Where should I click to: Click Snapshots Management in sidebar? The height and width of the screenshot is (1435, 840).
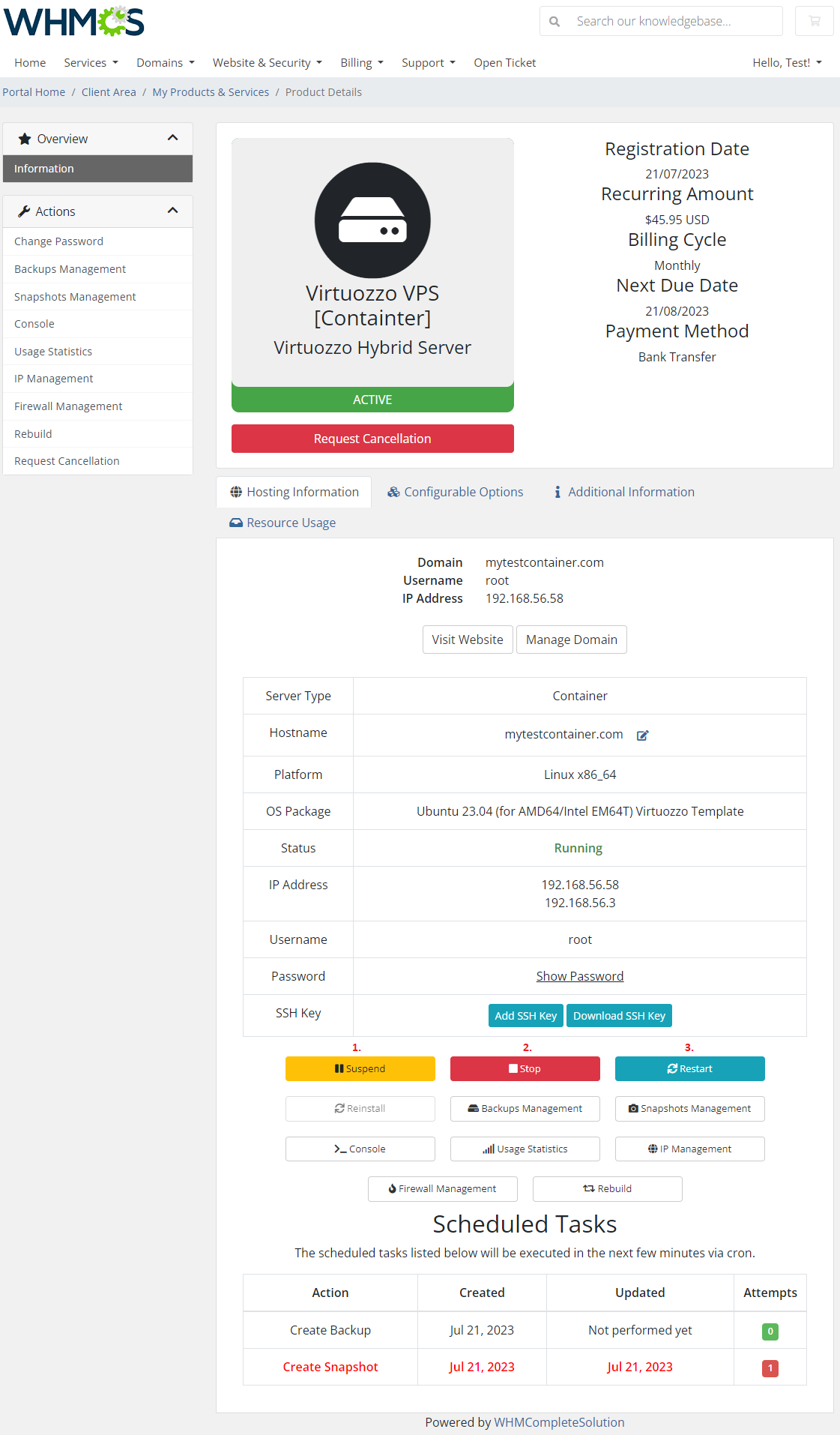97,297
